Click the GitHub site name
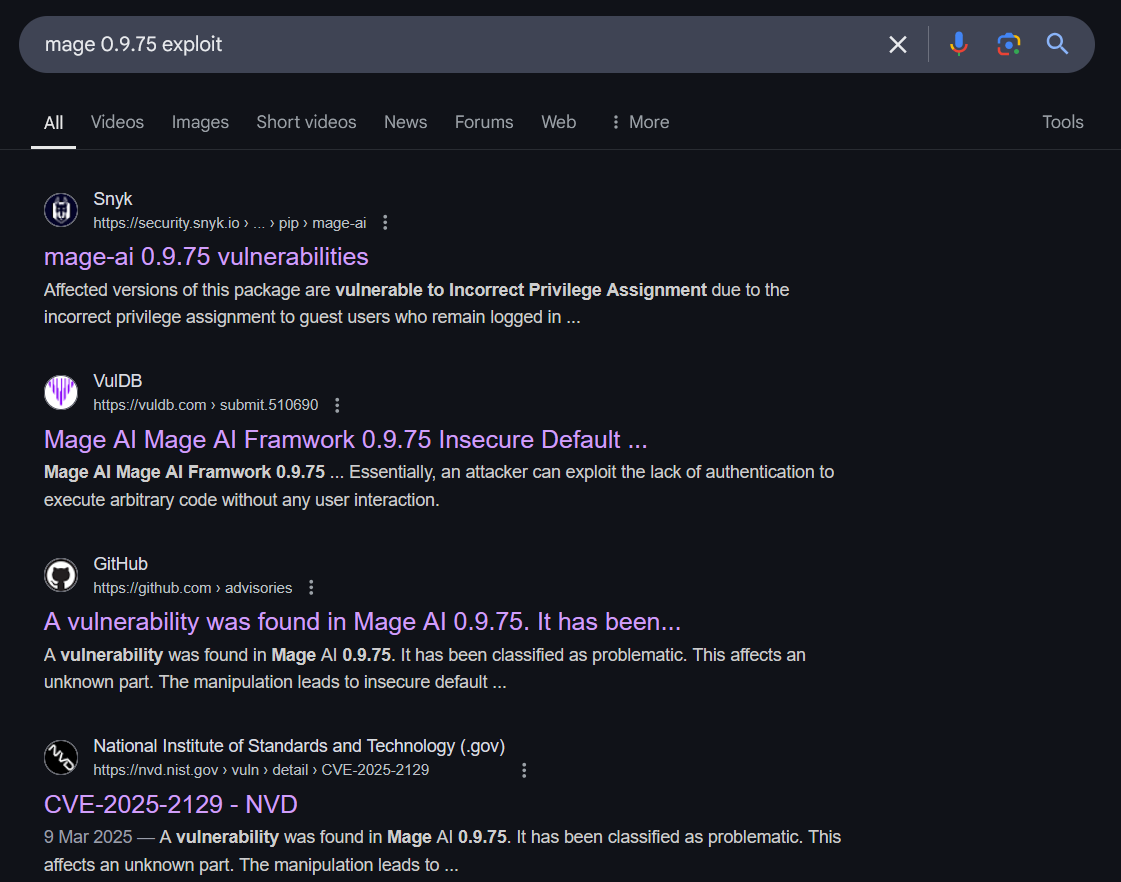 coord(120,564)
